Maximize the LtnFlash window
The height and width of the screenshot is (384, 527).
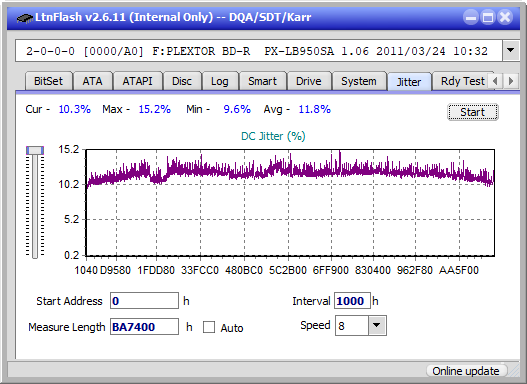(488, 17)
